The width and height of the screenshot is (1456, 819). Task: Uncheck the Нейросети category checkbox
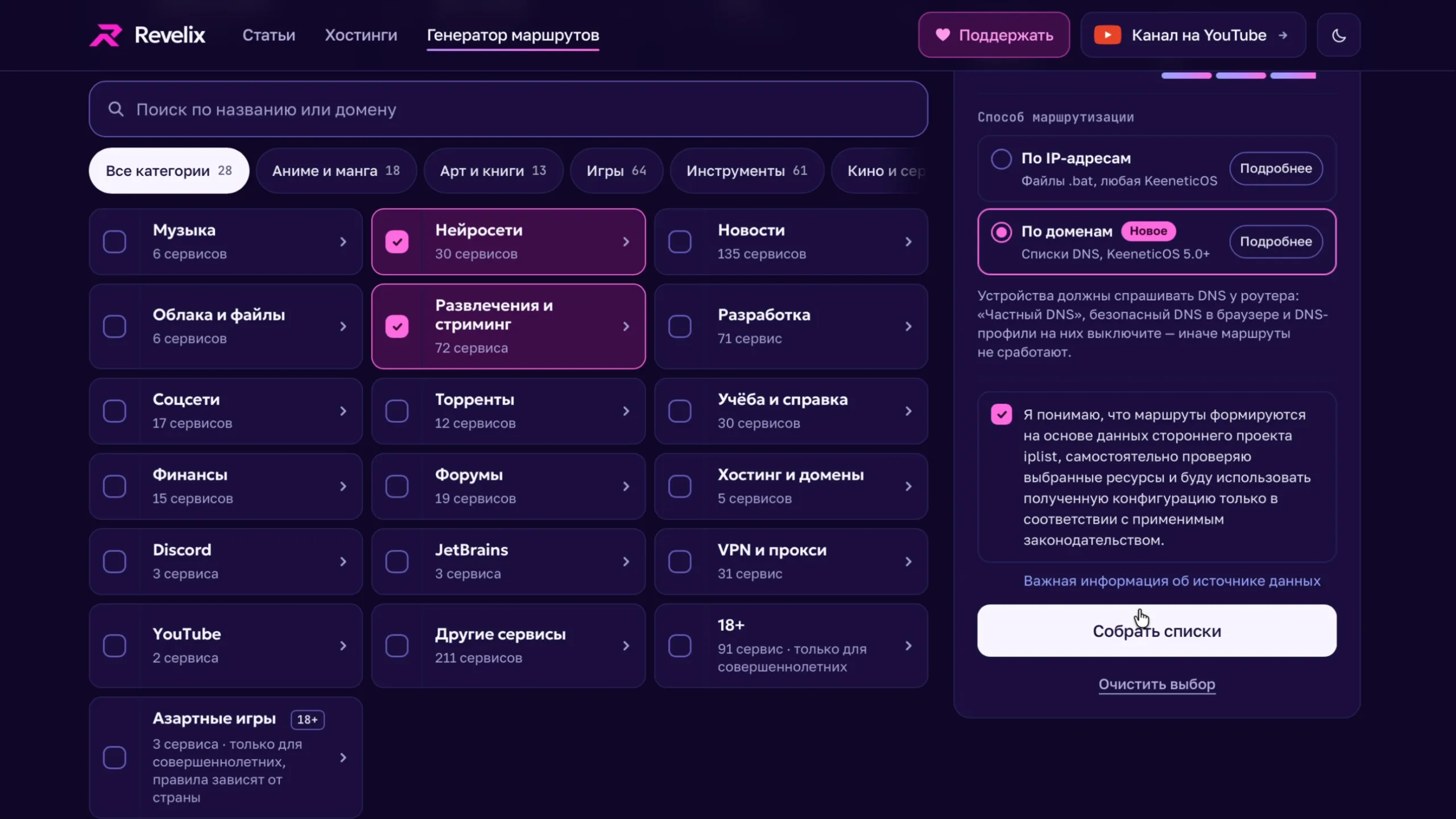[x=397, y=242]
